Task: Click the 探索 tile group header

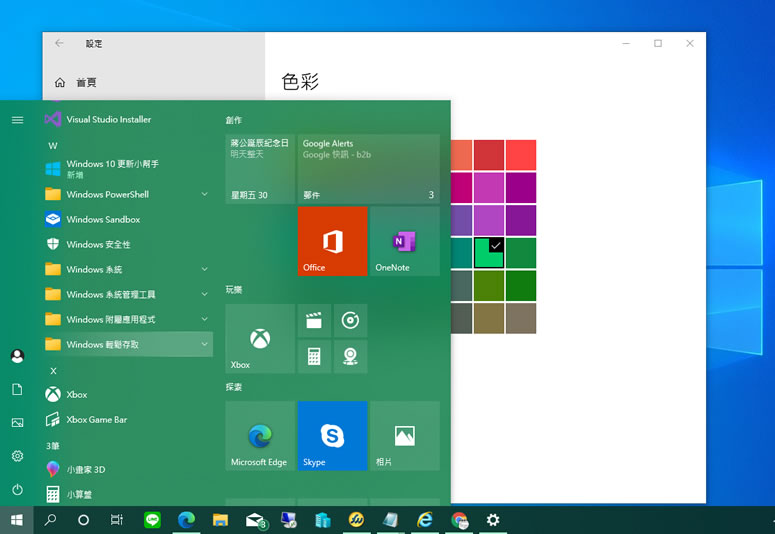Action: click(x=233, y=387)
